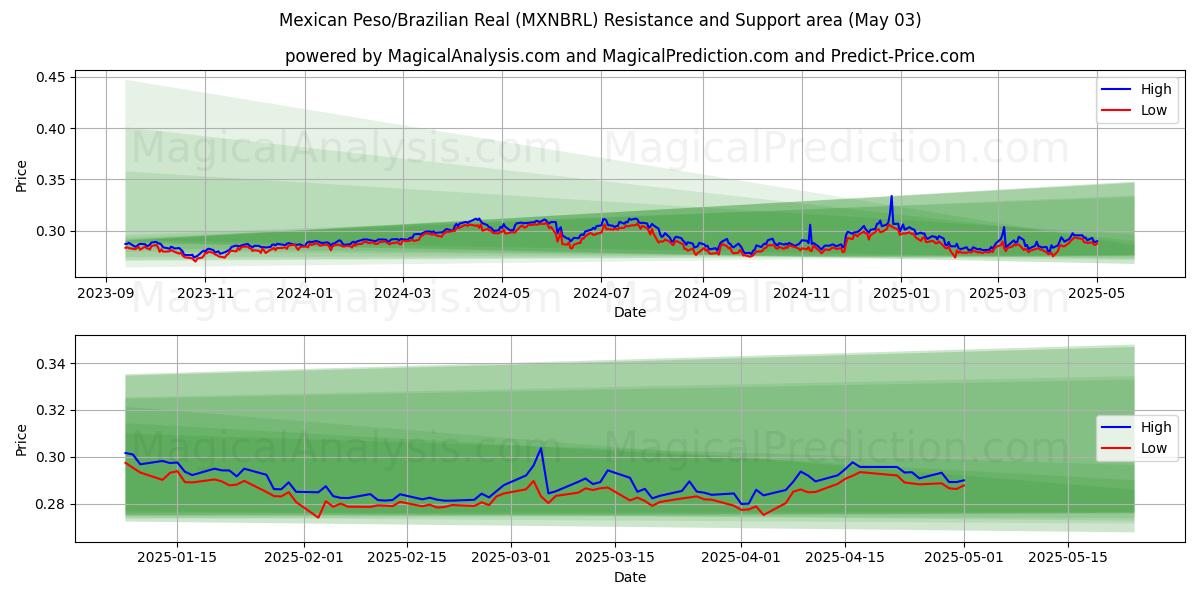Click the 2023-09 date tick
The height and width of the screenshot is (600, 1200).
coord(107,293)
